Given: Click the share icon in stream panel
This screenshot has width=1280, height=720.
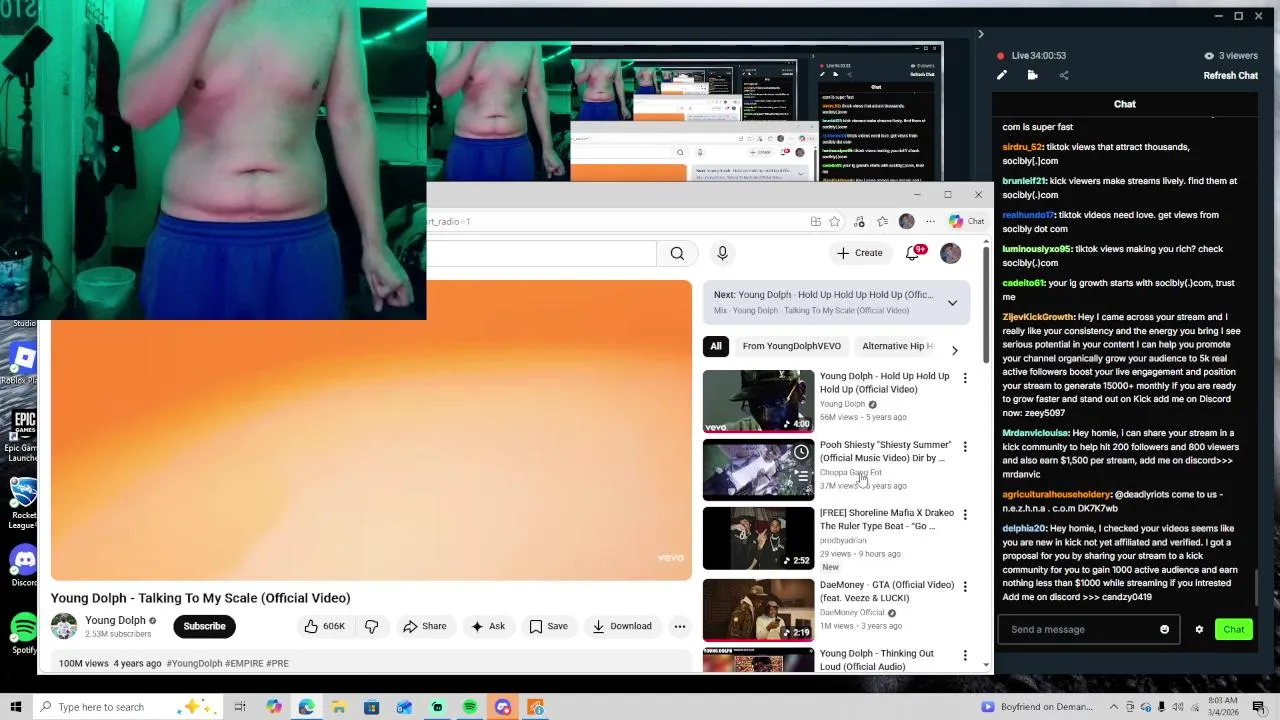Looking at the screenshot, I should click(x=1063, y=75).
